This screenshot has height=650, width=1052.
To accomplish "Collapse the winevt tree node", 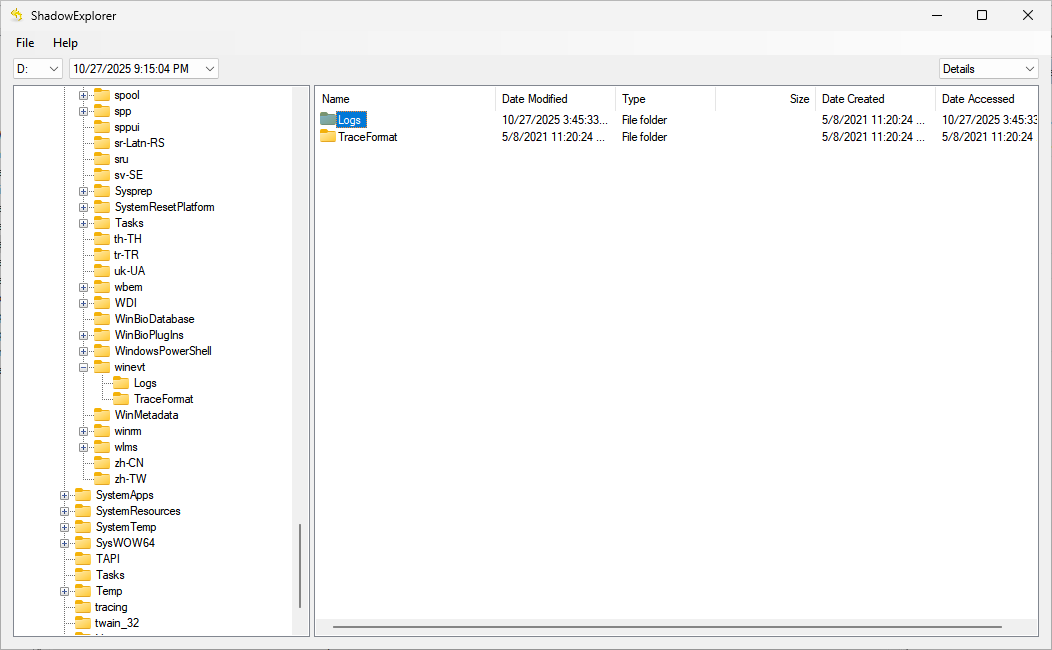I will (x=84, y=367).
